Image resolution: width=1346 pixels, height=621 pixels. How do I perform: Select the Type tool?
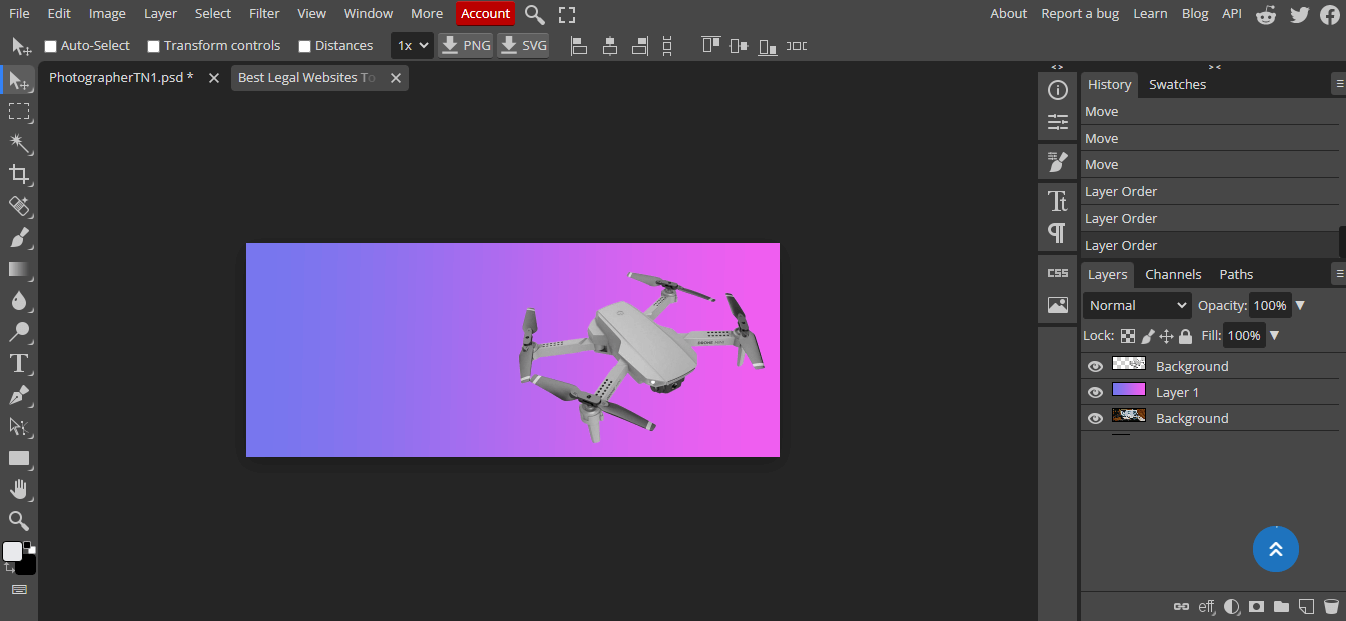[19, 363]
